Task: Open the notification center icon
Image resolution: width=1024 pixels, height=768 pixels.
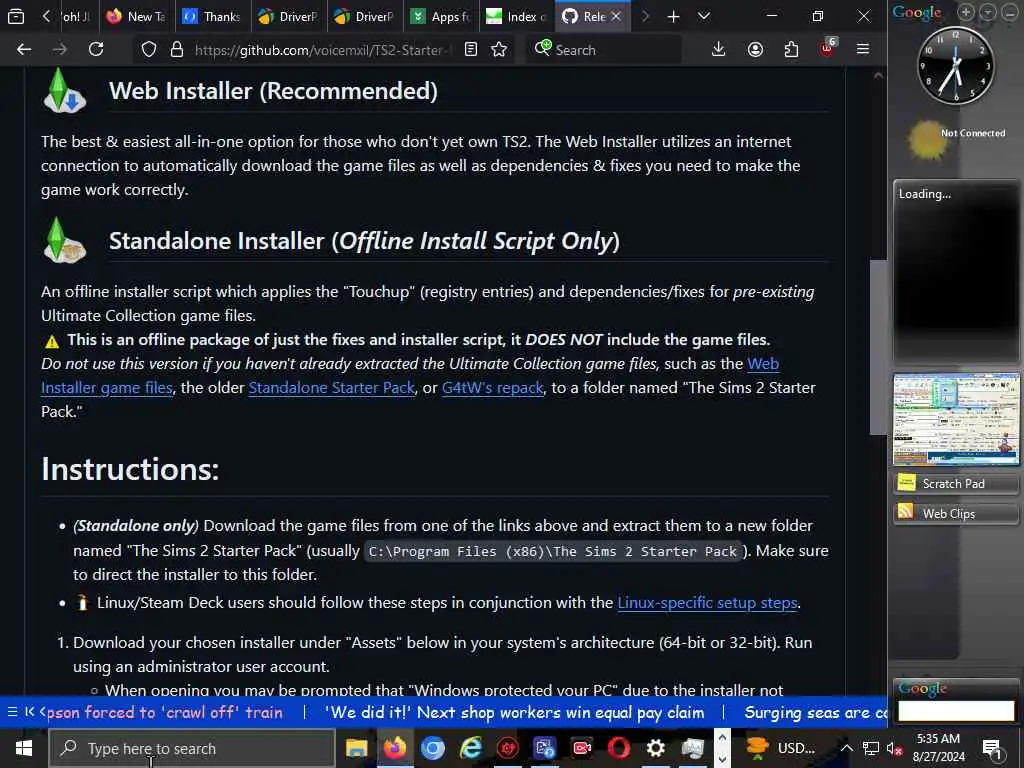Action: pos(993,749)
